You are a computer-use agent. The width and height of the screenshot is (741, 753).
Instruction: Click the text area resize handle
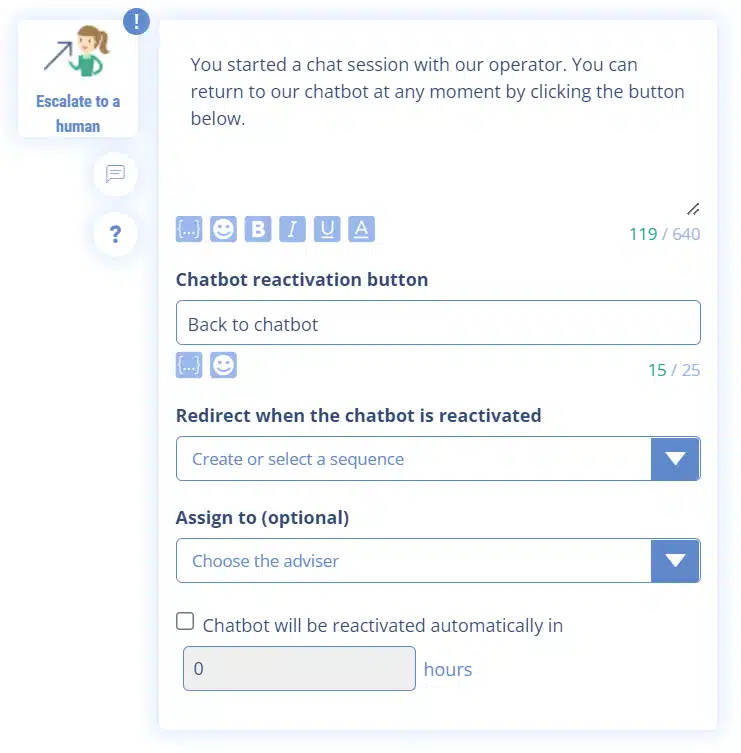pyautogui.click(x=693, y=209)
